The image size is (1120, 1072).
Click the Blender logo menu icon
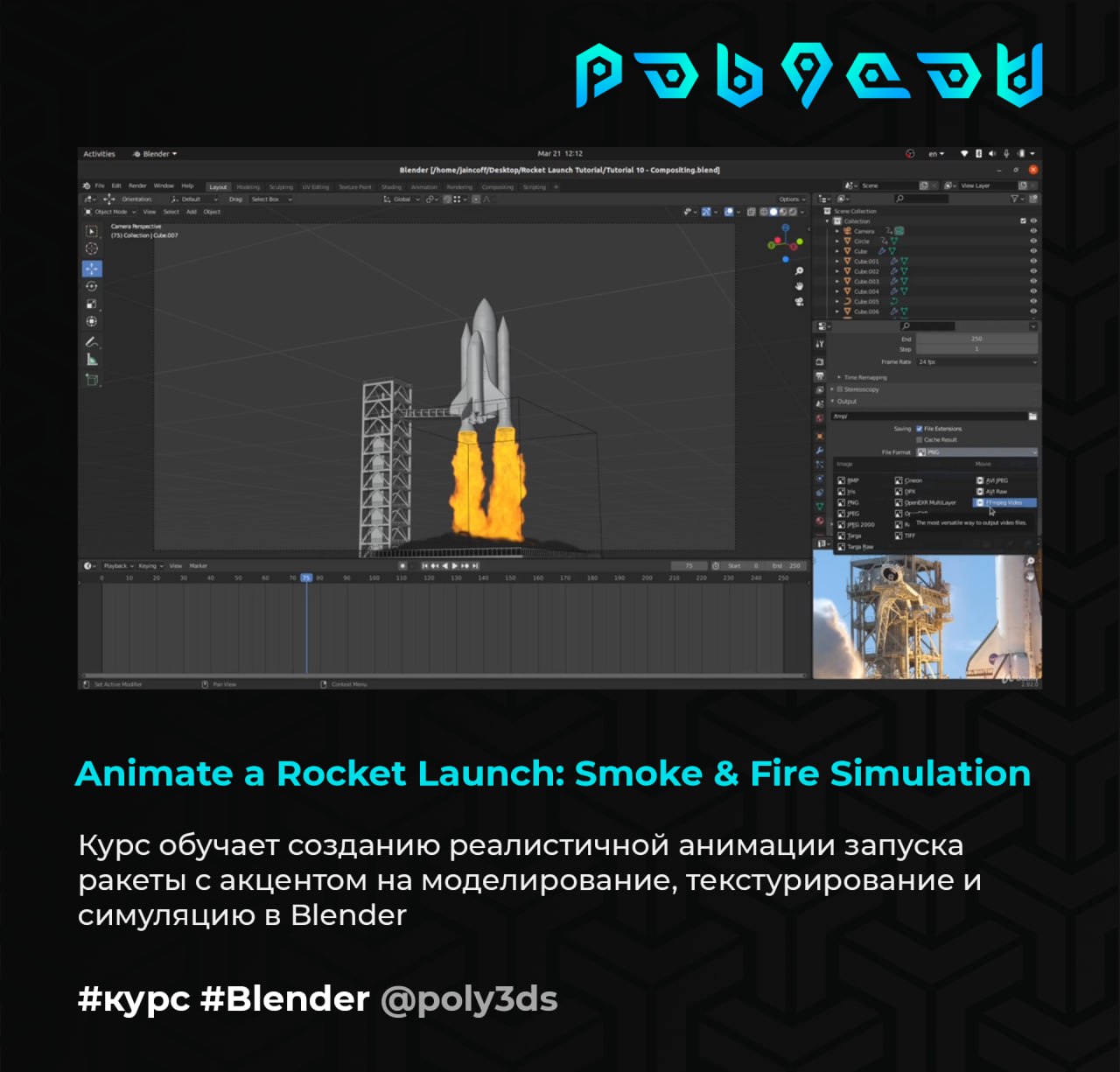pos(87,186)
